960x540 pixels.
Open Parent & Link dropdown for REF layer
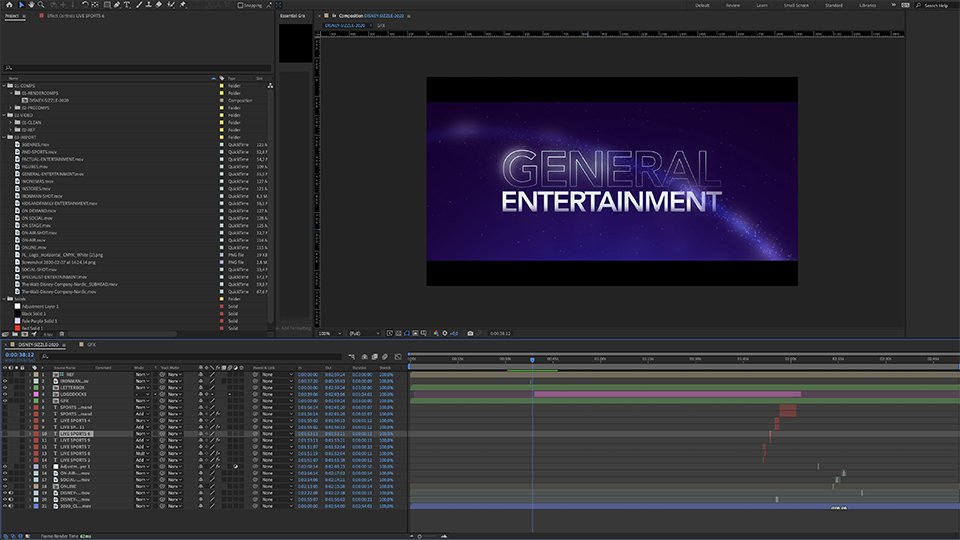coord(277,374)
